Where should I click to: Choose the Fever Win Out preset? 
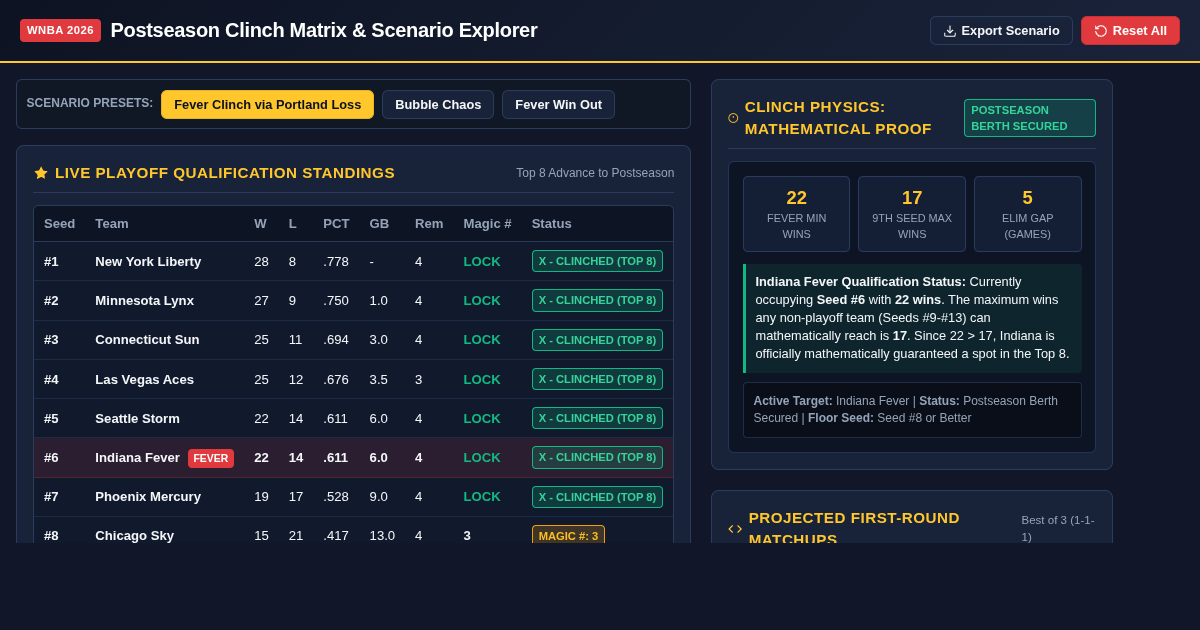558,105
